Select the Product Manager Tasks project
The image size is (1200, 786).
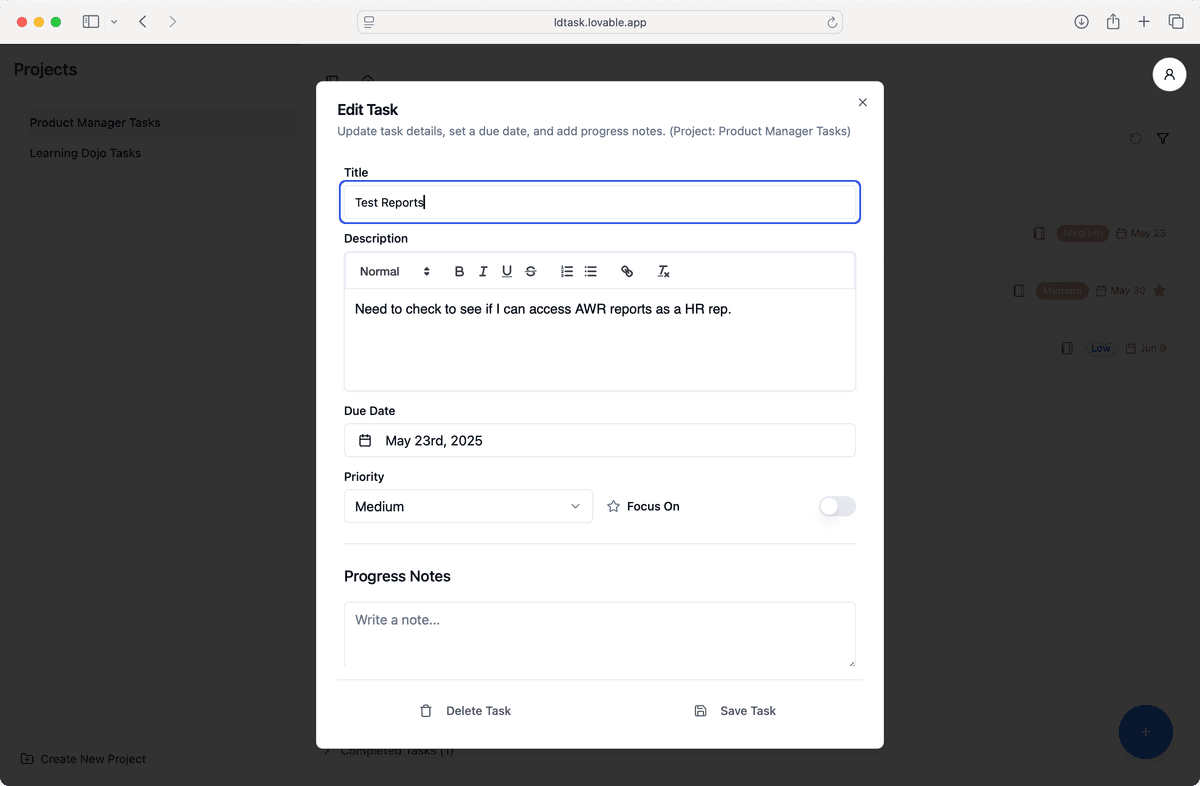pyautogui.click(x=95, y=123)
